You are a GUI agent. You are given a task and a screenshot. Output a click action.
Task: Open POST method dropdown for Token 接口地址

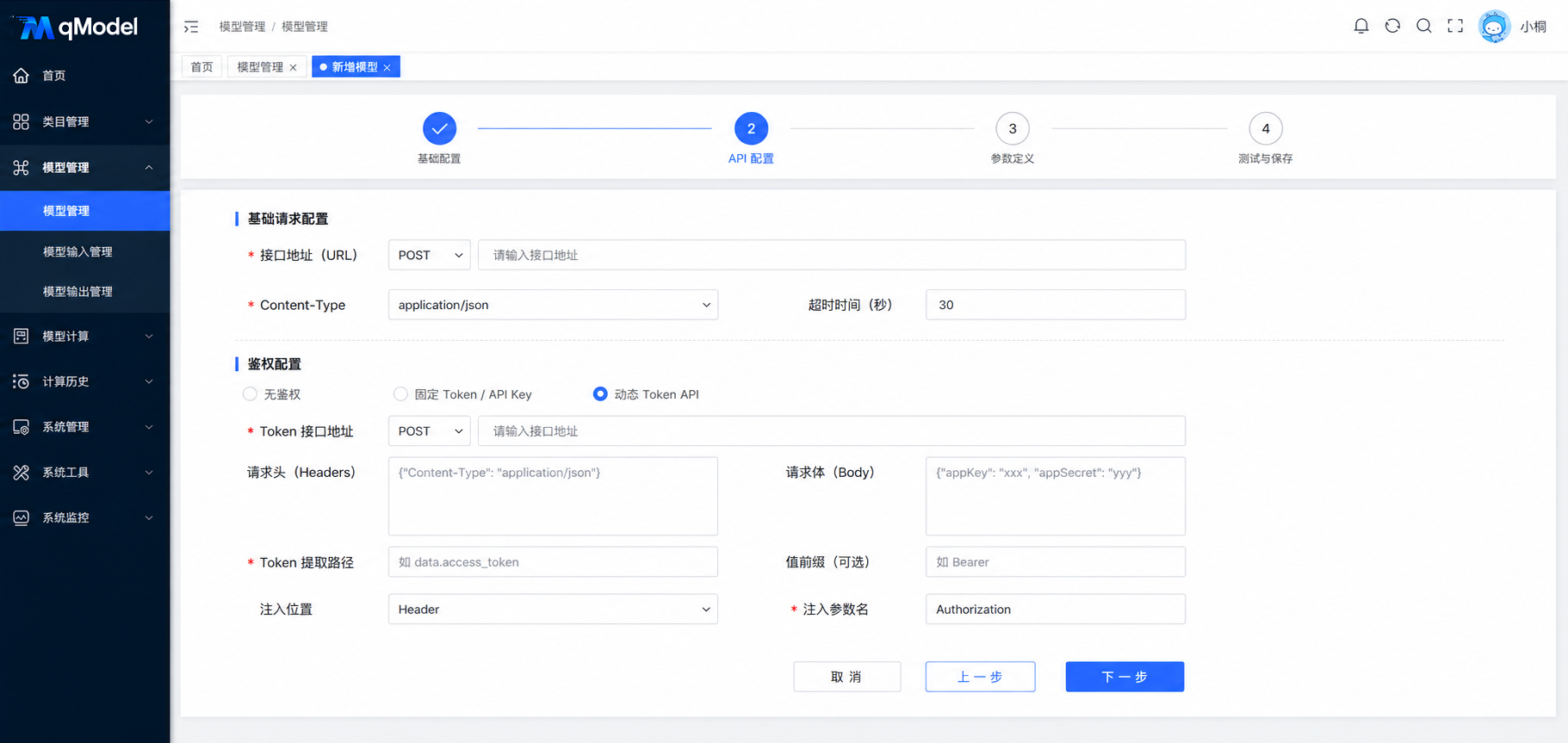click(x=430, y=431)
